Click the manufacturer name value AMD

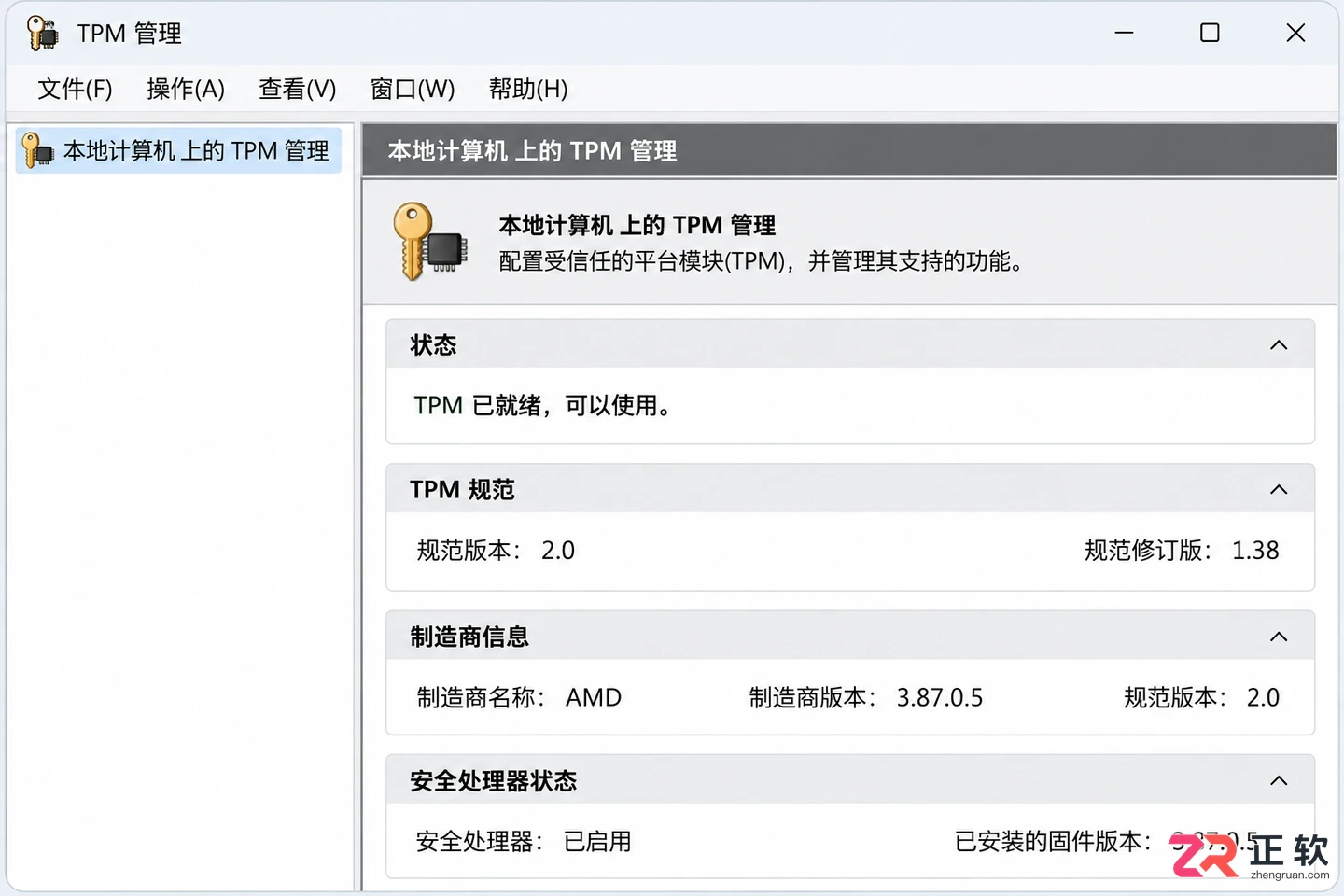(x=594, y=698)
